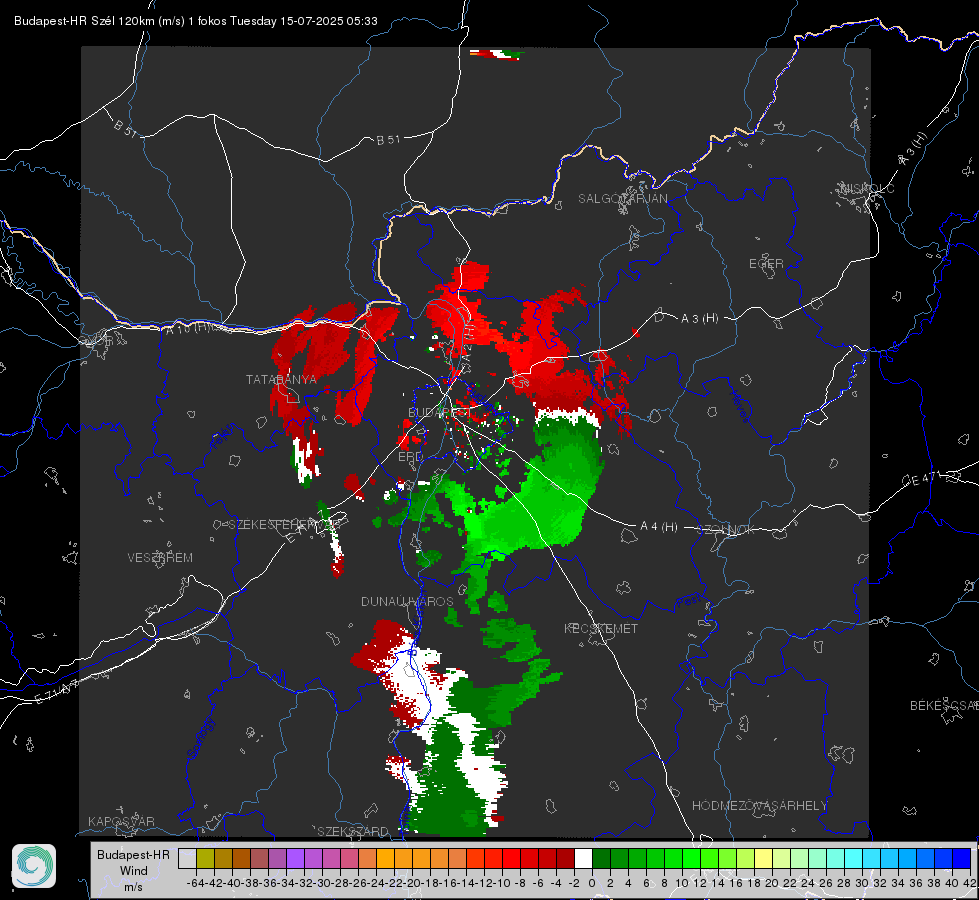Click the 'Budapest-HR Wind m/s' legend label

134,870
